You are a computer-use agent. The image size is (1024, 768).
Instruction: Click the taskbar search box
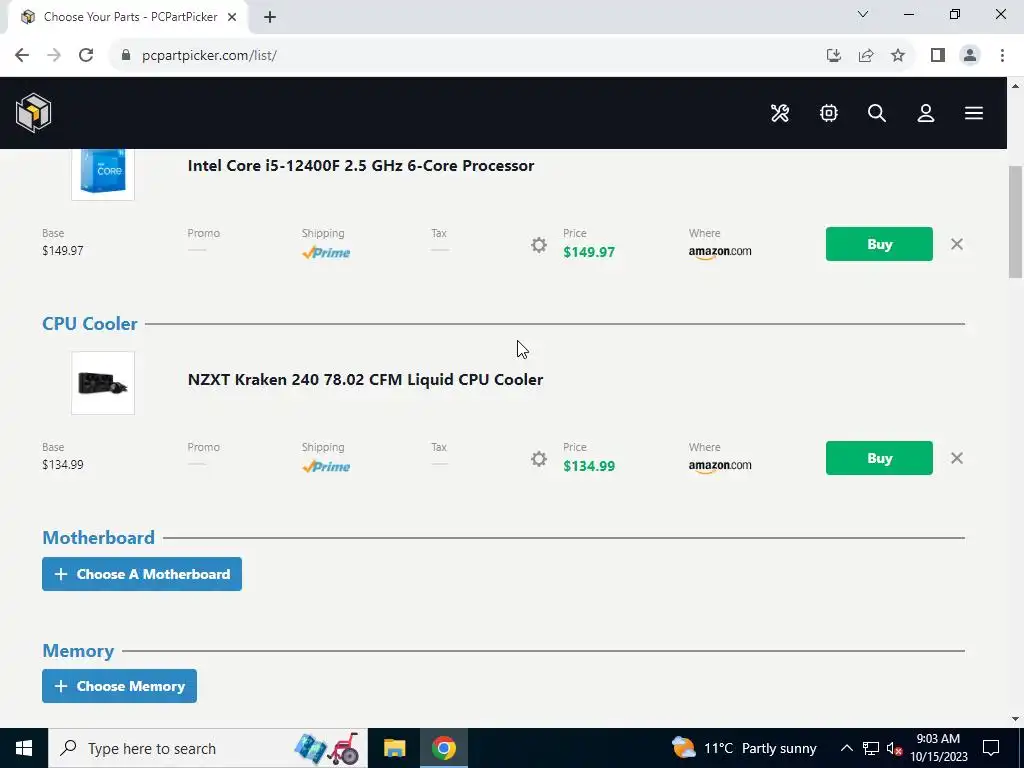click(208, 748)
